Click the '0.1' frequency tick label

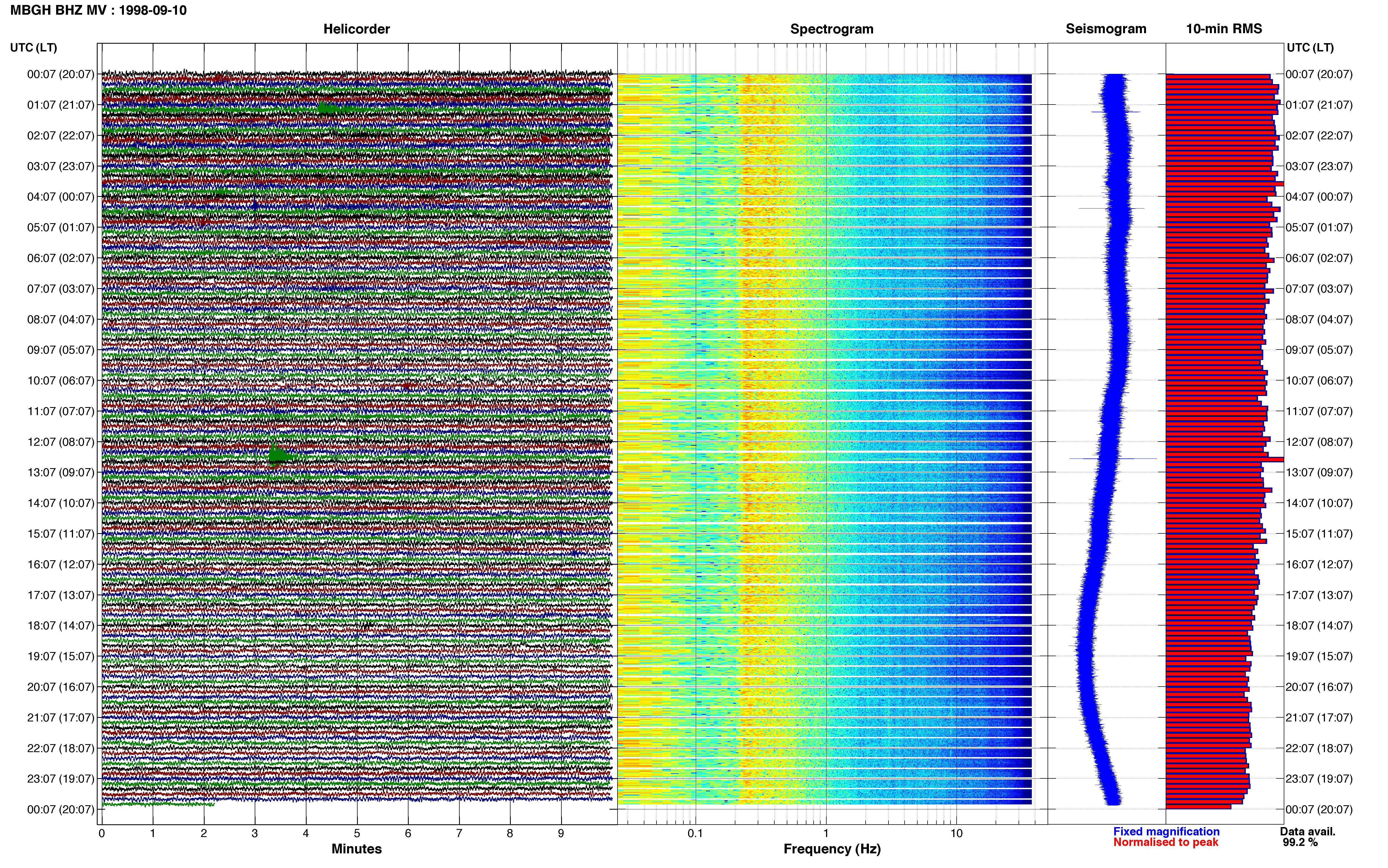click(x=695, y=833)
